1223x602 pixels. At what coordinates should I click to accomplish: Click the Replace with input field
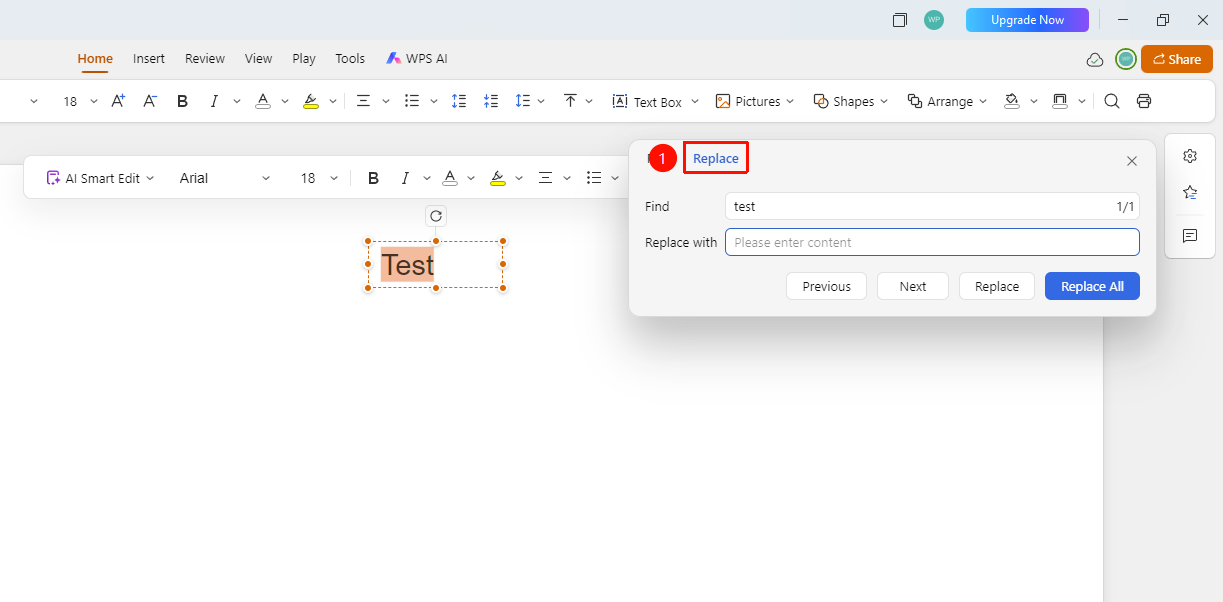(x=932, y=242)
